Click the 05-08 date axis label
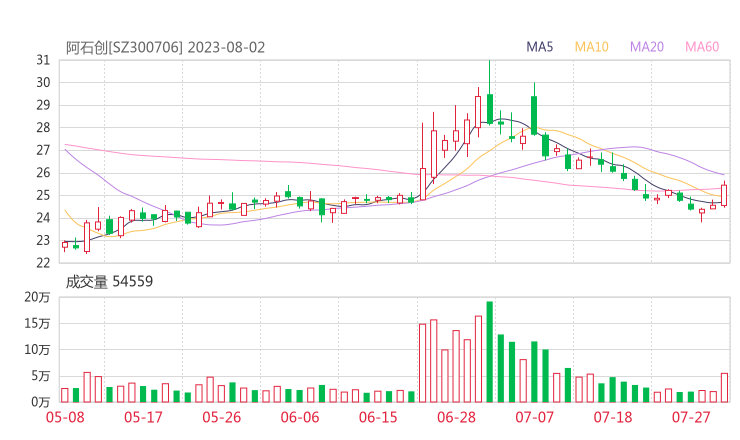Viewport: 740px width, 440px height. 65,417
